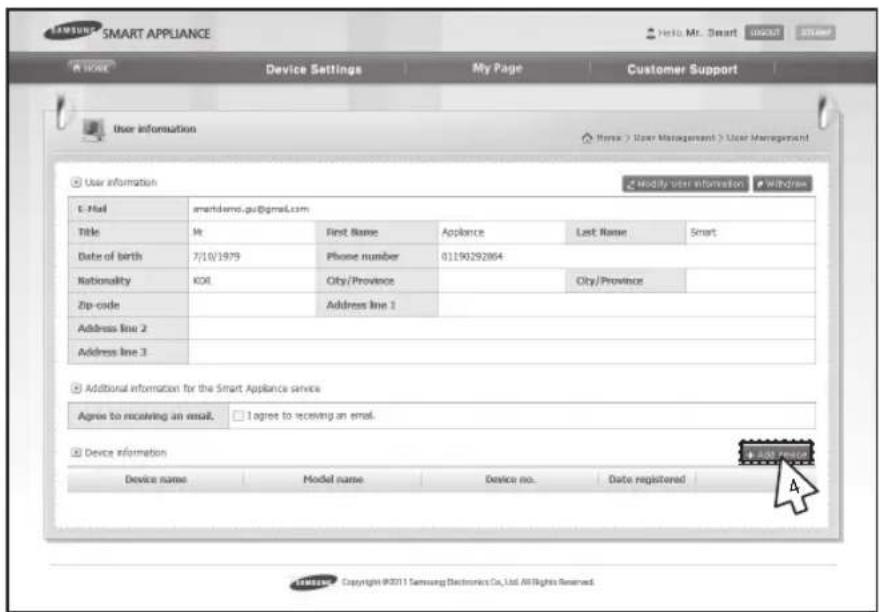Click the Date registered column header

point(646,480)
